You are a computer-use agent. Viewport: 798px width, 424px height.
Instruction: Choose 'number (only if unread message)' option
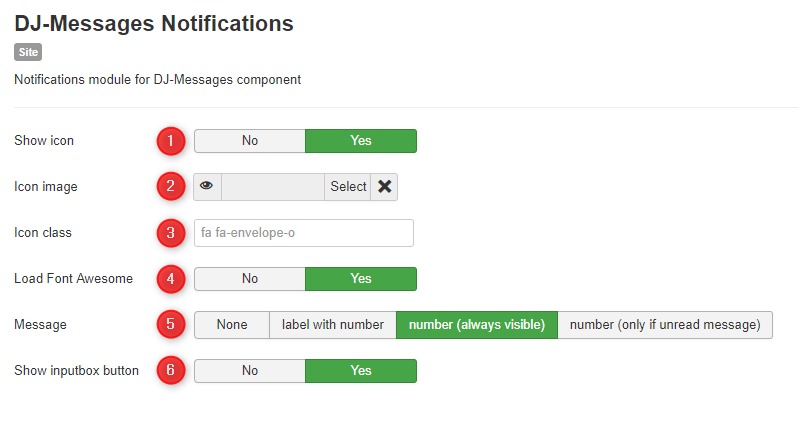(665, 325)
